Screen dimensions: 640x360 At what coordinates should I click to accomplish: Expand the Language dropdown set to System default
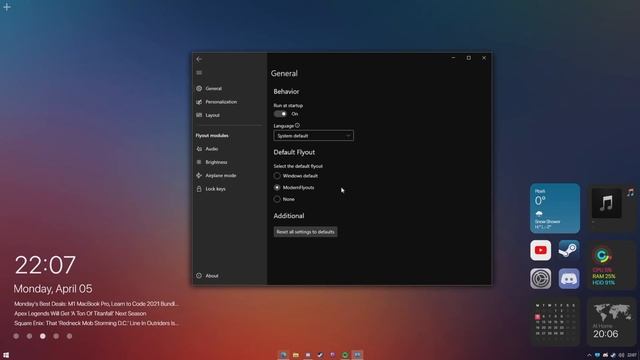(x=313, y=136)
